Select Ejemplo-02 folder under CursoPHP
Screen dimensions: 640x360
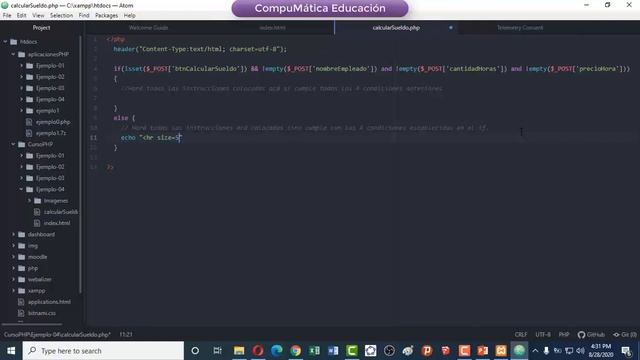point(50,167)
